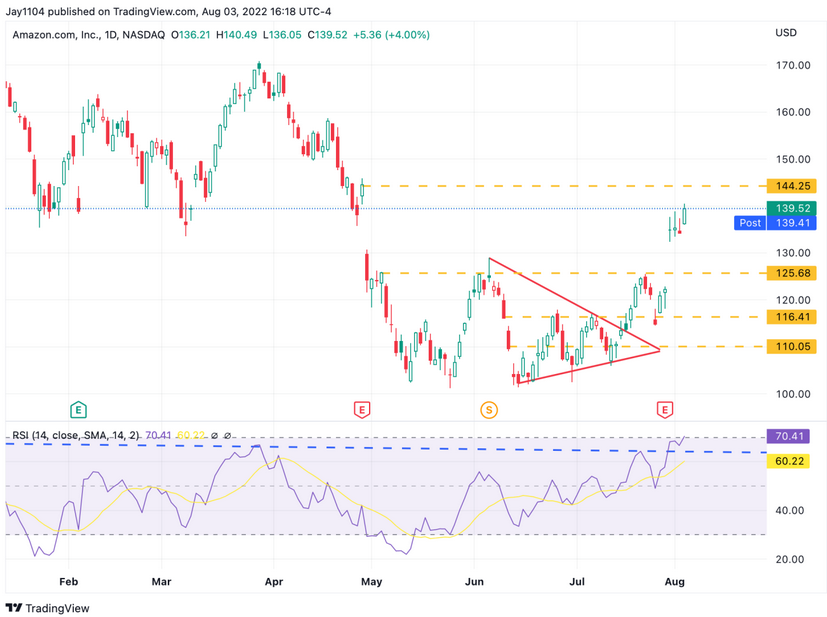
Task: Click the orange split S marker near June
Action: pos(489,409)
